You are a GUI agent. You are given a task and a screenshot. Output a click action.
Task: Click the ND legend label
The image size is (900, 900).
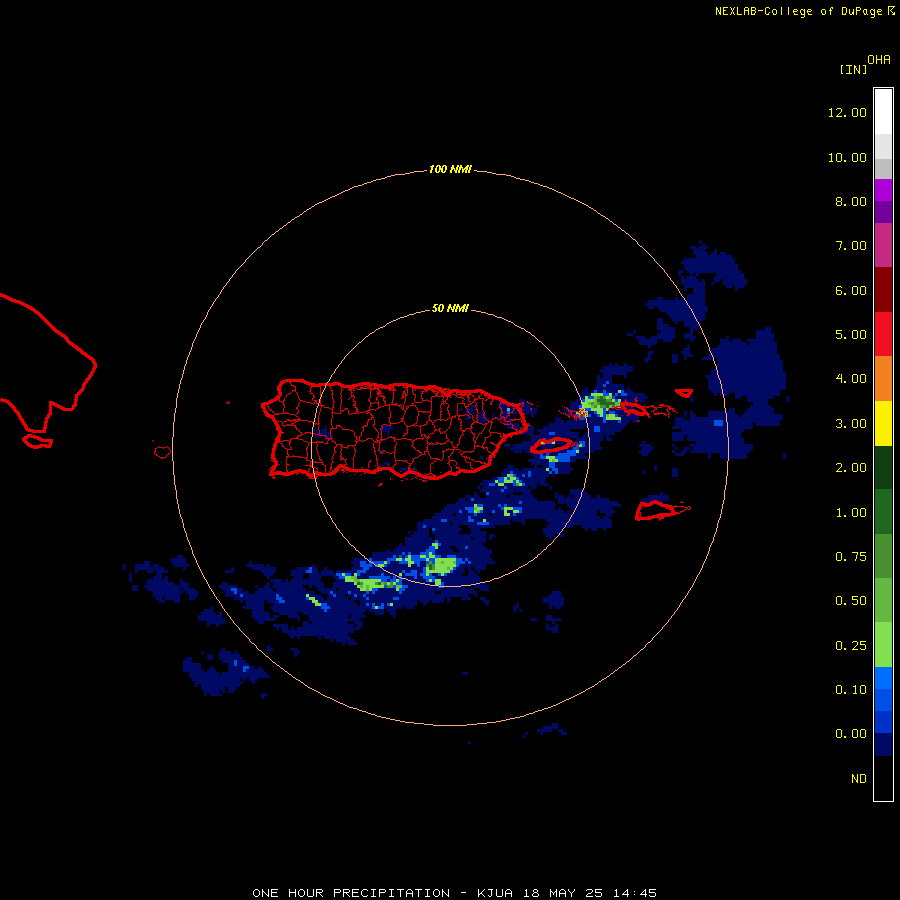[859, 779]
